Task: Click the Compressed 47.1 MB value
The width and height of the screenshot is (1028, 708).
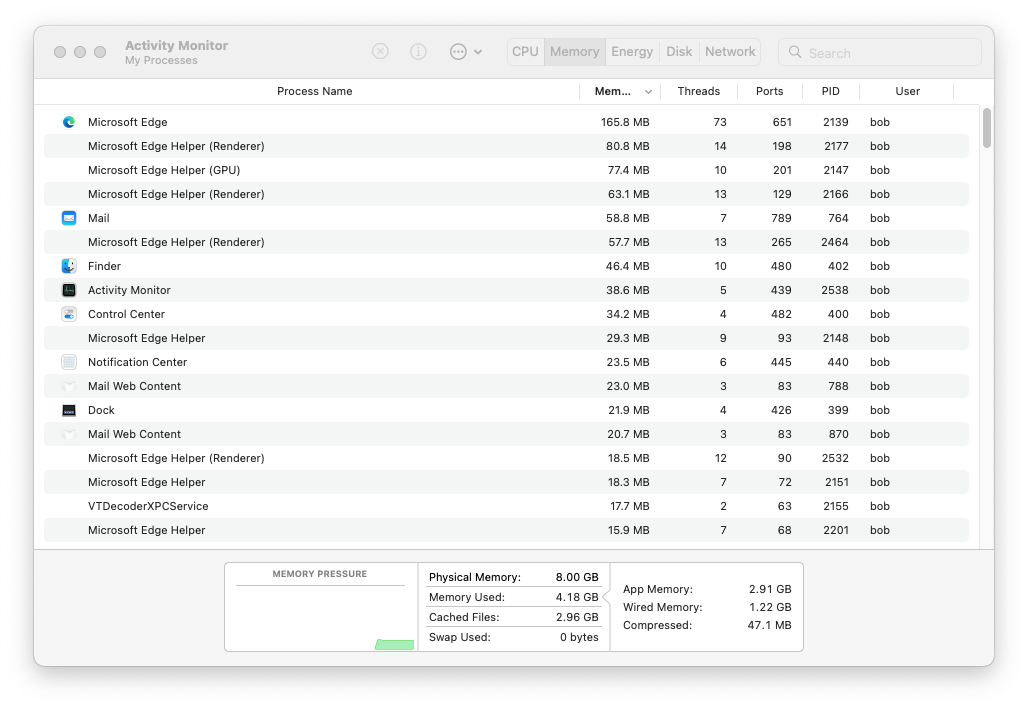Action: (x=769, y=625)
